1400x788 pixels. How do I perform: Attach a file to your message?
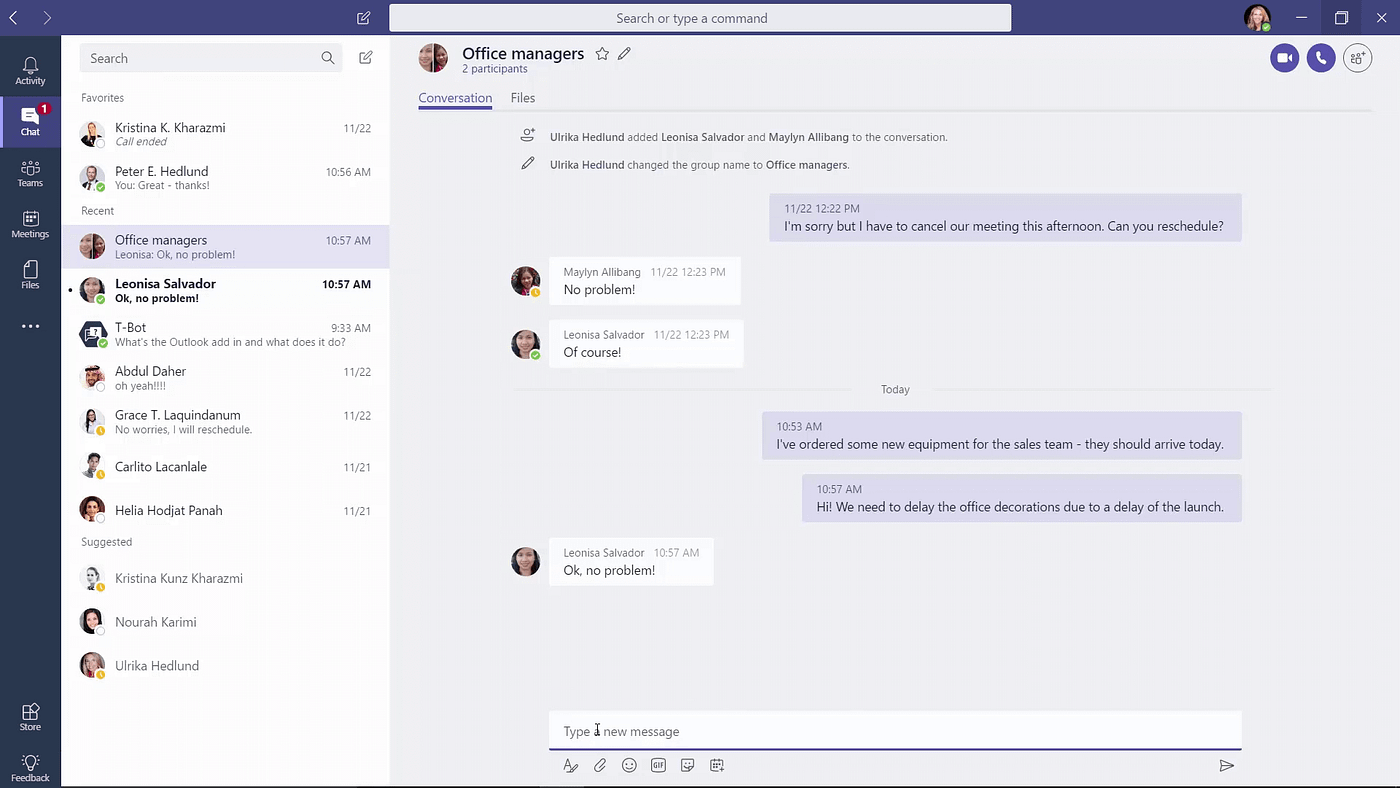[599, 765]
